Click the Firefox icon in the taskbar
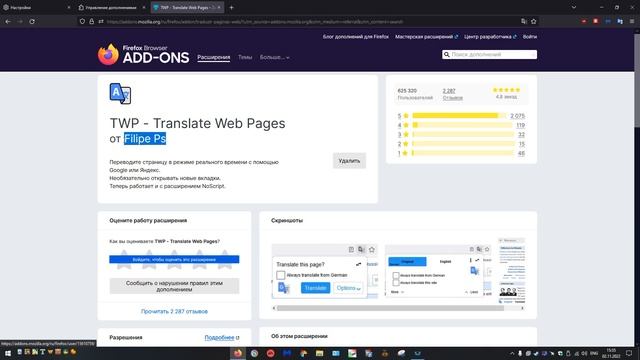 [238, 353]
